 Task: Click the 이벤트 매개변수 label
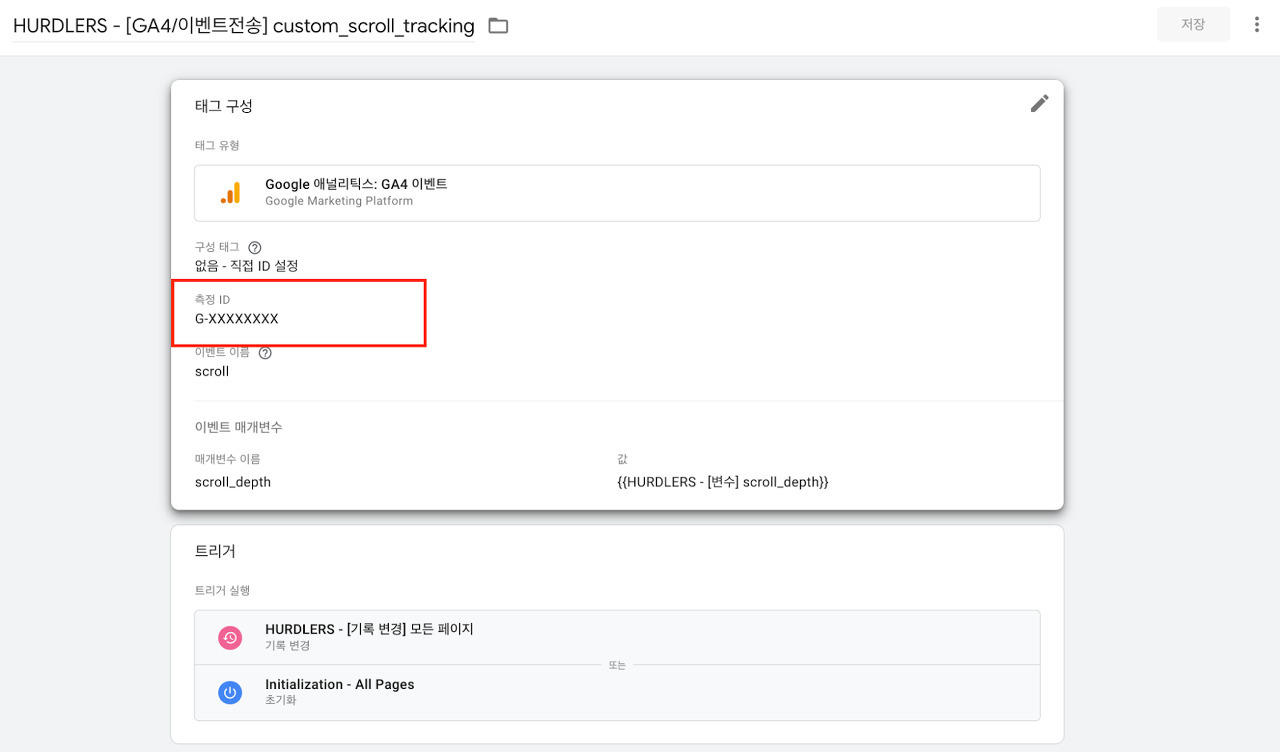(x=239, y=427)
